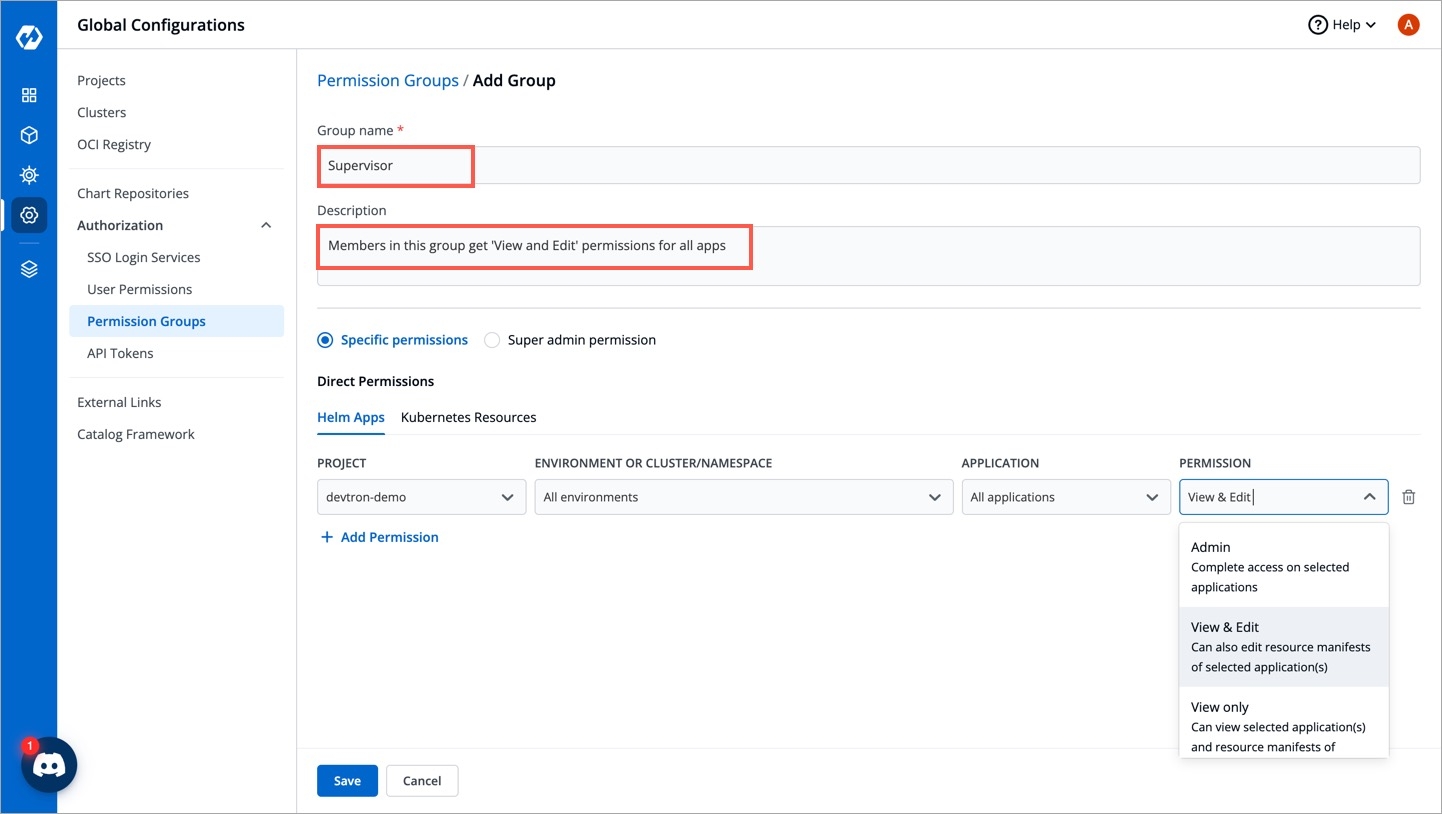Viewport: 1442px width, 814px height.
Task: Click the Devtron logo icon
Action: coord(29,38)
